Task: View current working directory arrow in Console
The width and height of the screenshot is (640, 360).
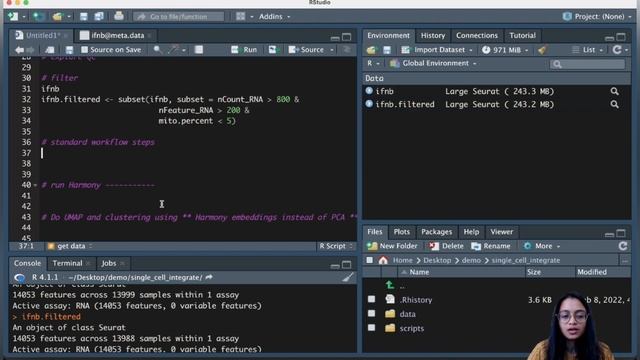Action: [x=209, y=277]
